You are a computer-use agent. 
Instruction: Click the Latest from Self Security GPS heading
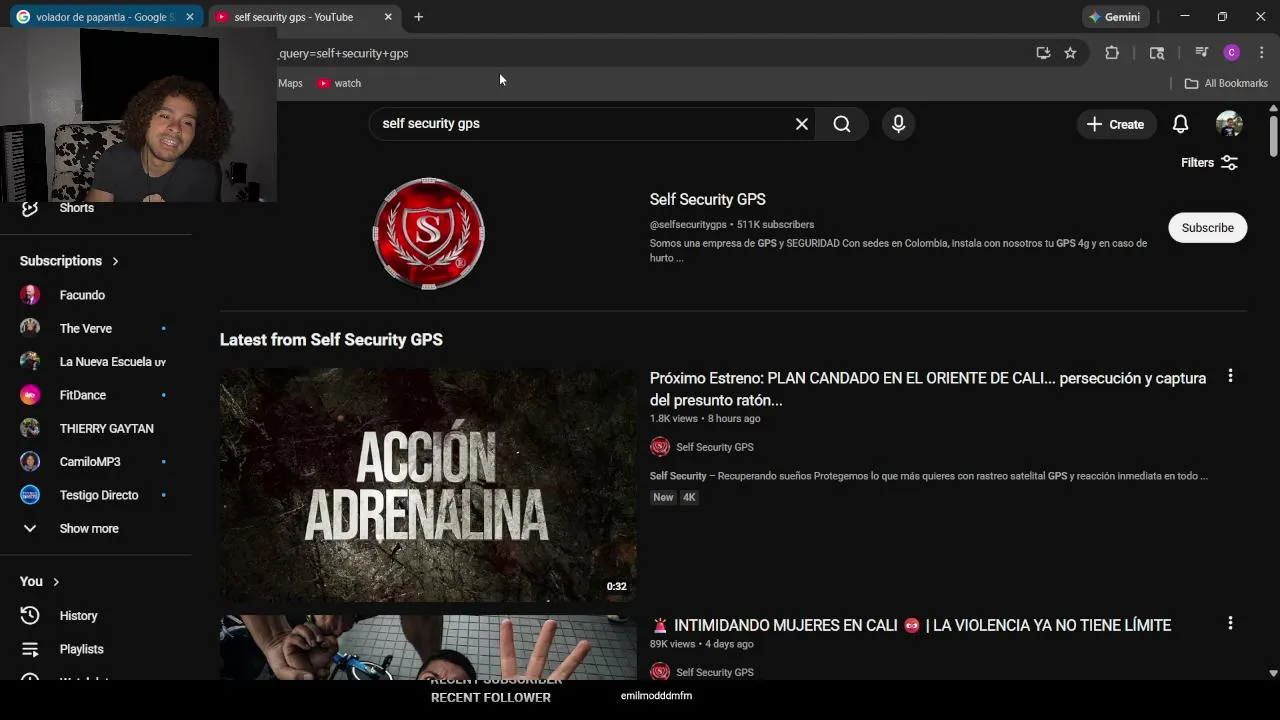tap(331, 340)
